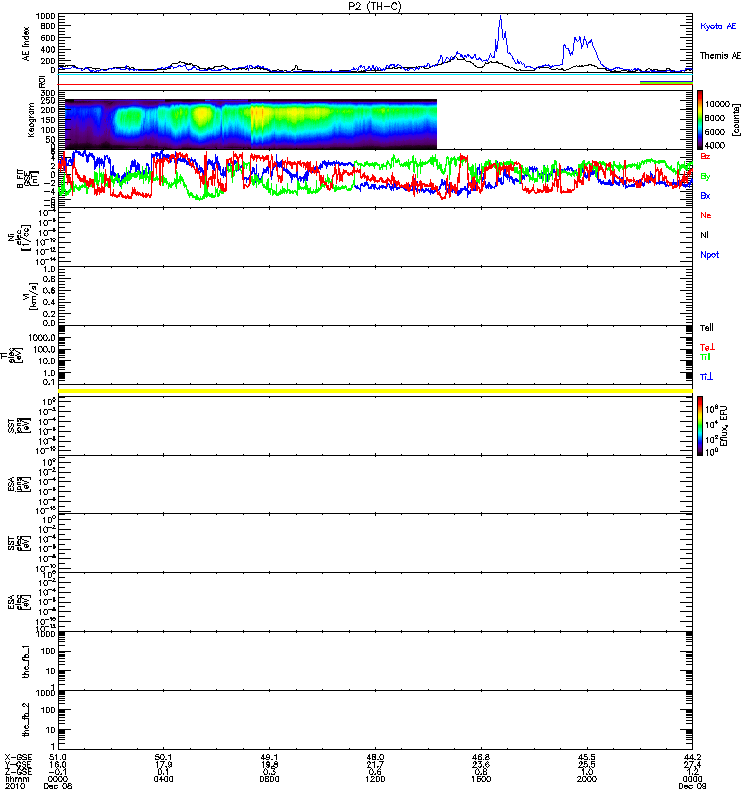Screen dimensions: 750x800
Task: Click the Dec 09 date label
Action: (x=692, y=786)
